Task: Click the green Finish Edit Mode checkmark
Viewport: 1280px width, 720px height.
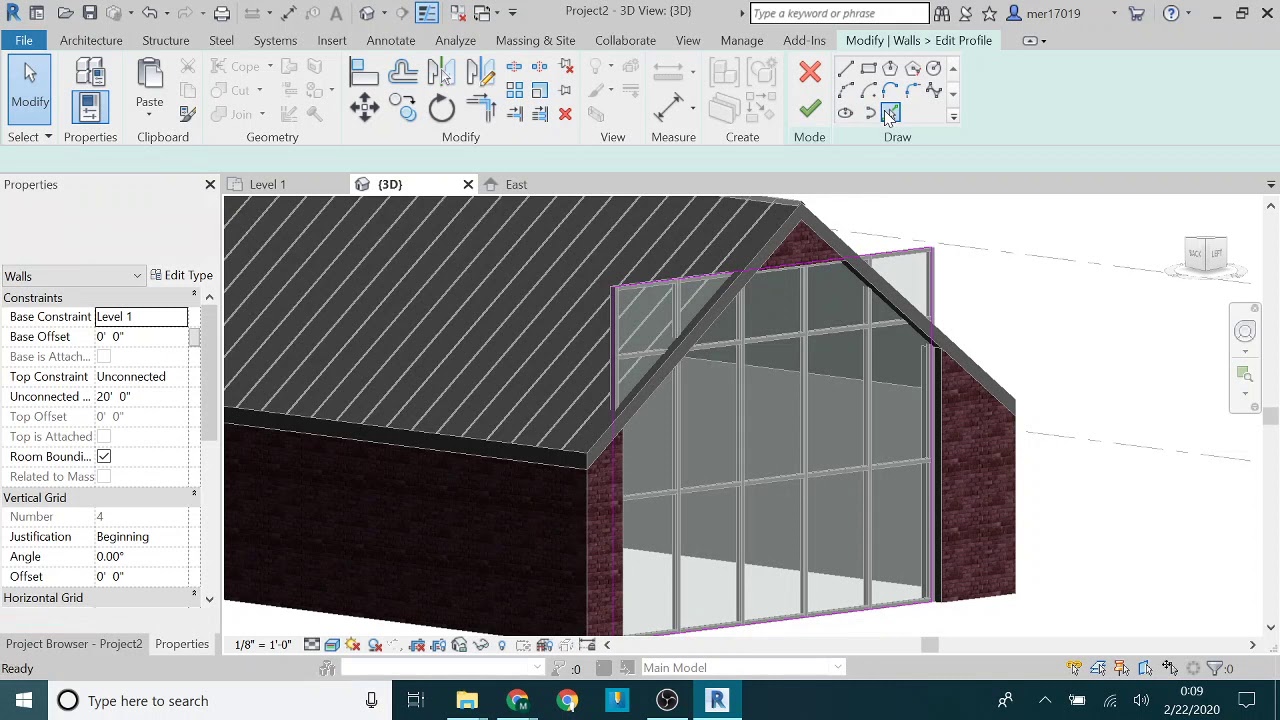Action: tap(810, 108)
